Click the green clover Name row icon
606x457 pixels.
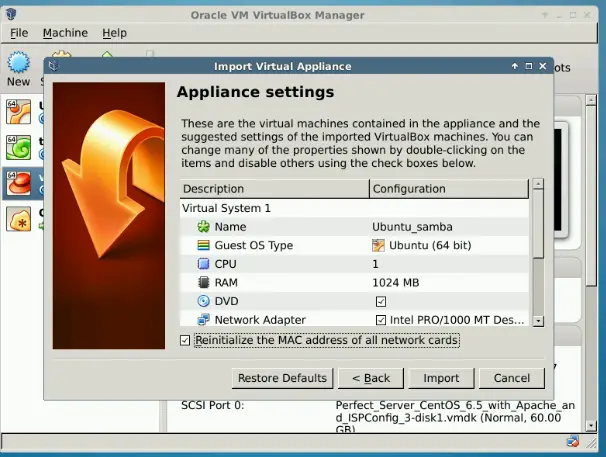coord(203,227)
